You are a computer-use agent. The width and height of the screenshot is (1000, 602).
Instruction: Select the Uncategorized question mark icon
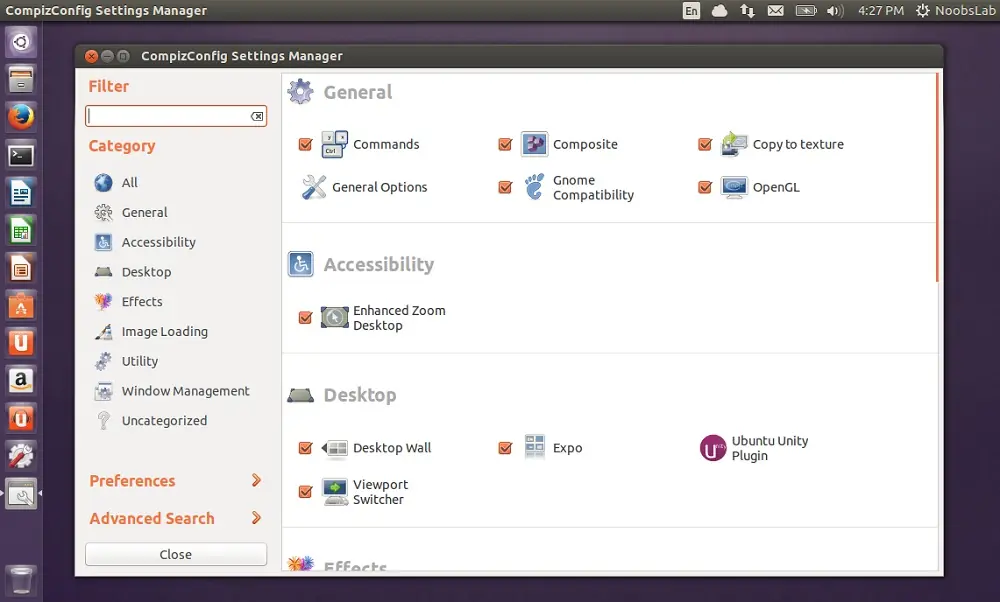[103, 420]
